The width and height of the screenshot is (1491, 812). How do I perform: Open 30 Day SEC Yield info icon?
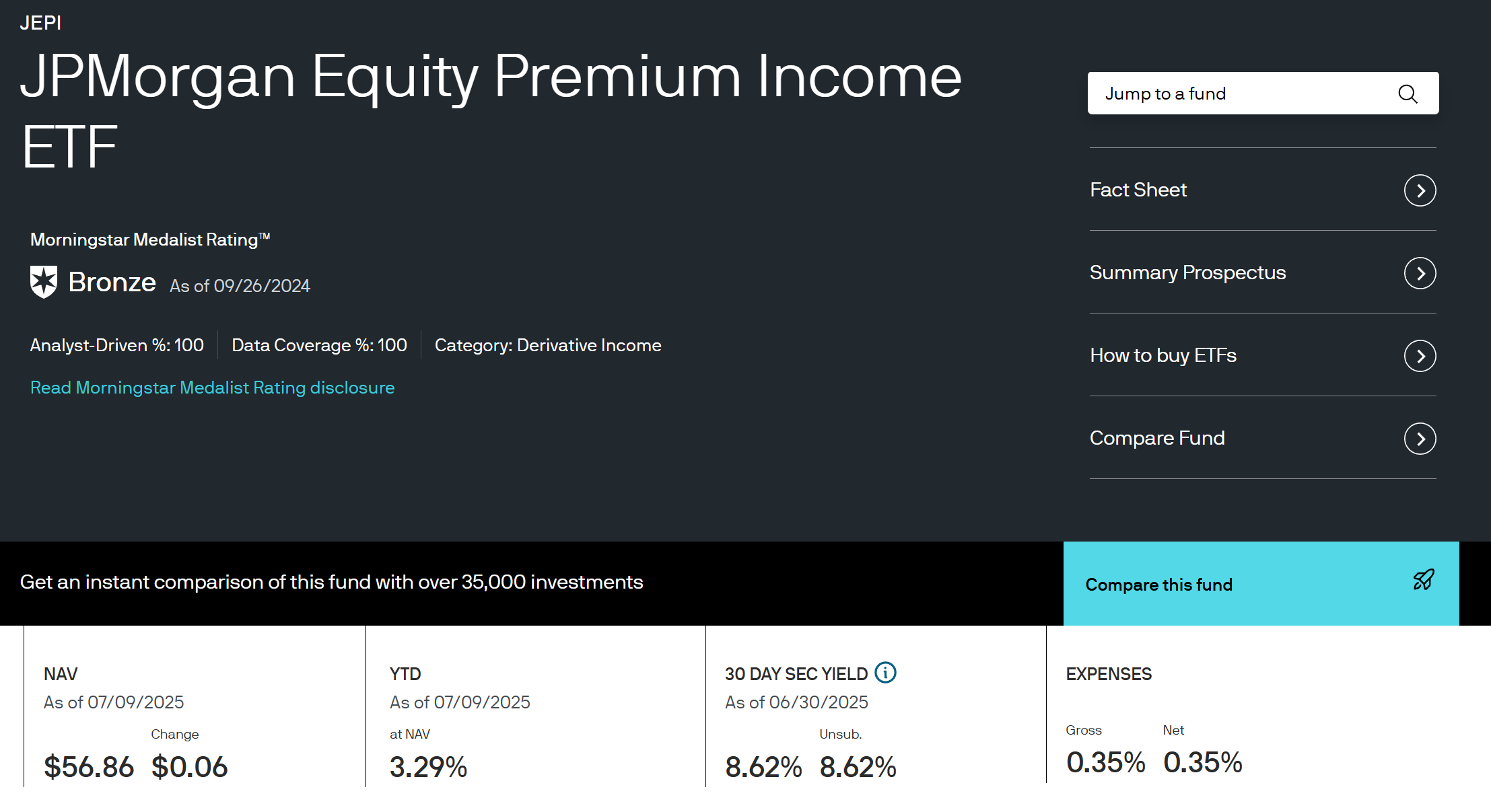(885, 672)
